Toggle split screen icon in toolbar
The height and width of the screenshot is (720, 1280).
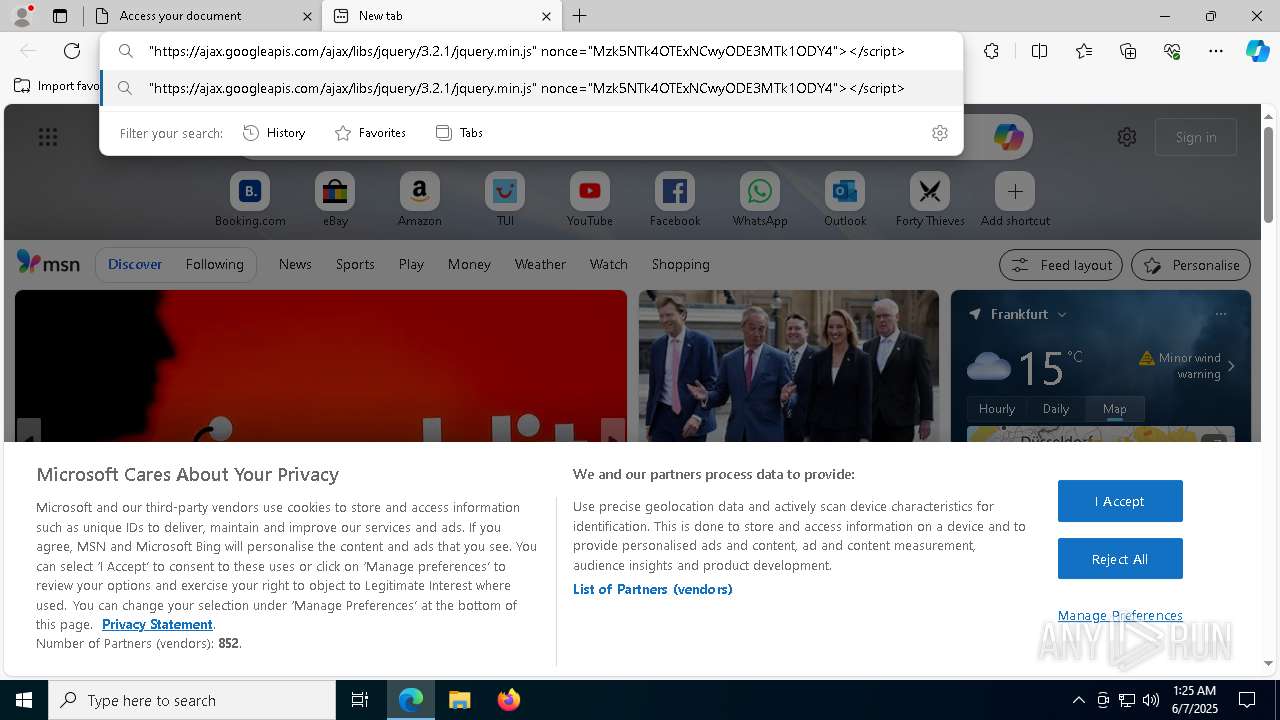pyautogui.click(x=1039, y=51)
